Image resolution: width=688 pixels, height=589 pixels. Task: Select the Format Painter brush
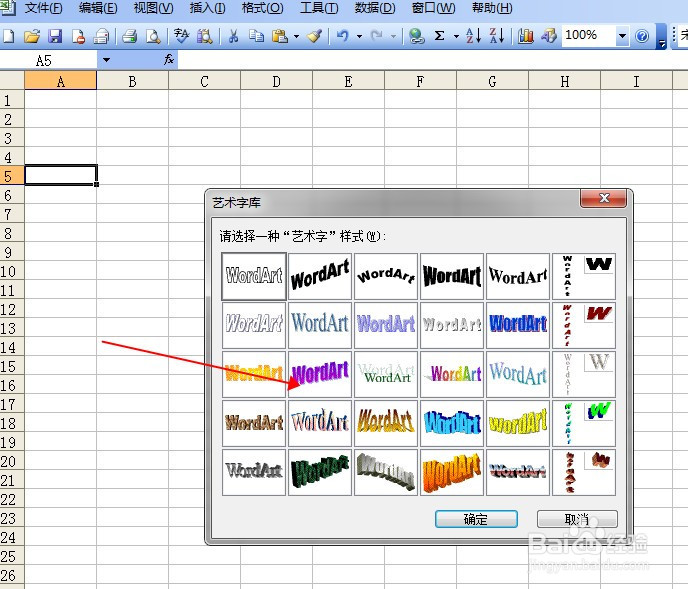click(x=315, y=36)
